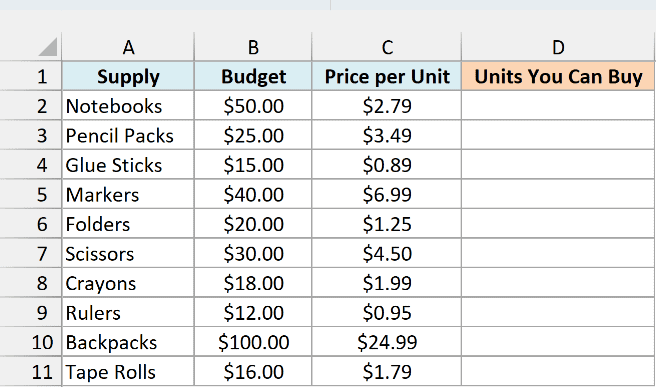Select the "Backpacks" cell
This screenshot has height=387, width=656.
[x=128, y=342]
